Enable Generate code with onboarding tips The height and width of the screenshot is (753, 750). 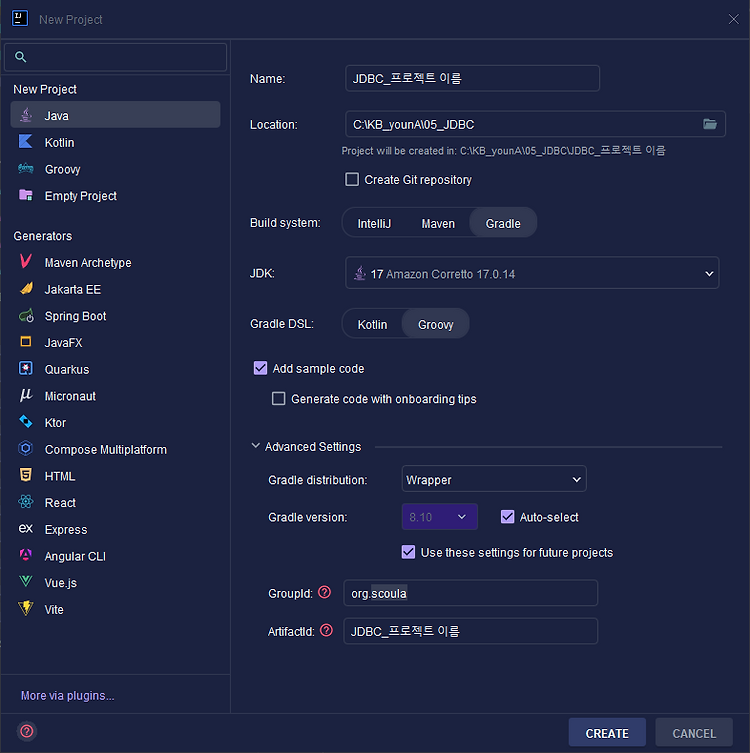click(278, 399)
